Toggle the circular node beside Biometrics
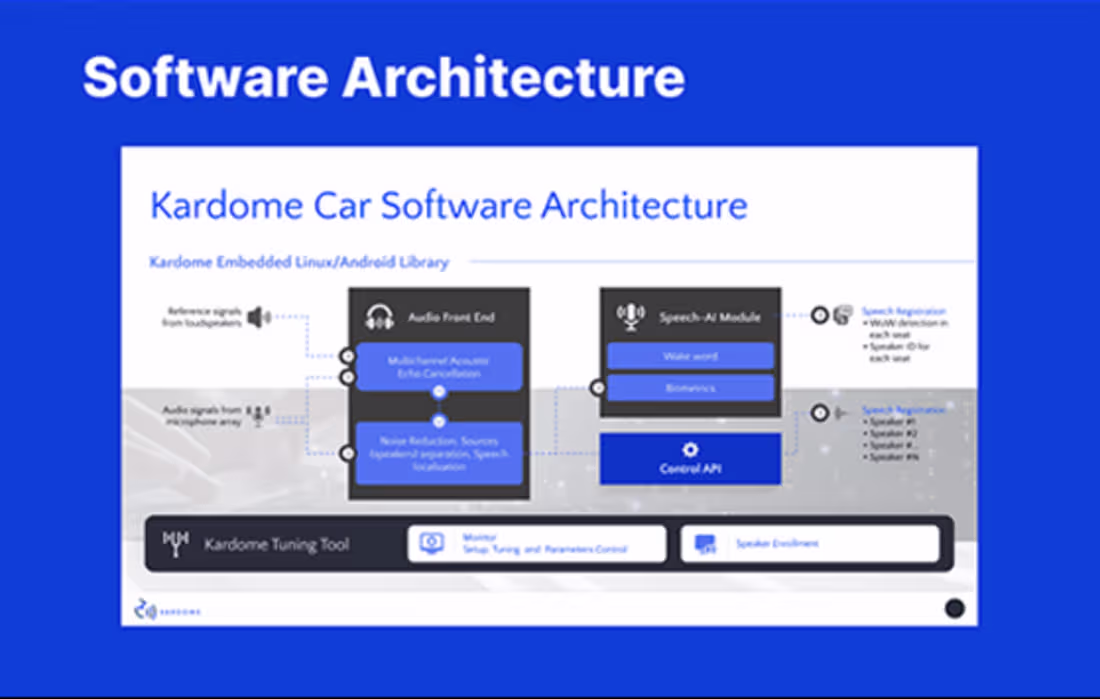This screenshot has height=699, width=1100. click(x=599, y=387)
